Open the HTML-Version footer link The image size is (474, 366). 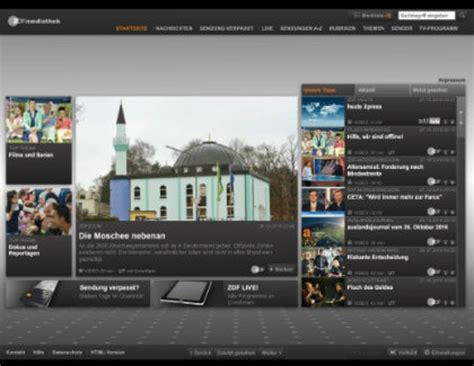point(108,352)
